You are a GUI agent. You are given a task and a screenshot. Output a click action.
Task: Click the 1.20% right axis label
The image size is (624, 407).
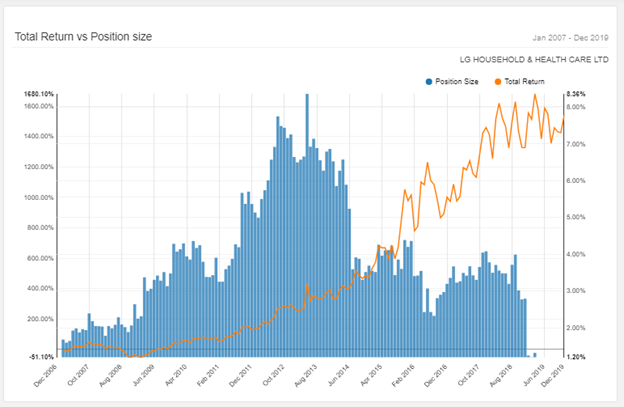click(x=576, y=357)
